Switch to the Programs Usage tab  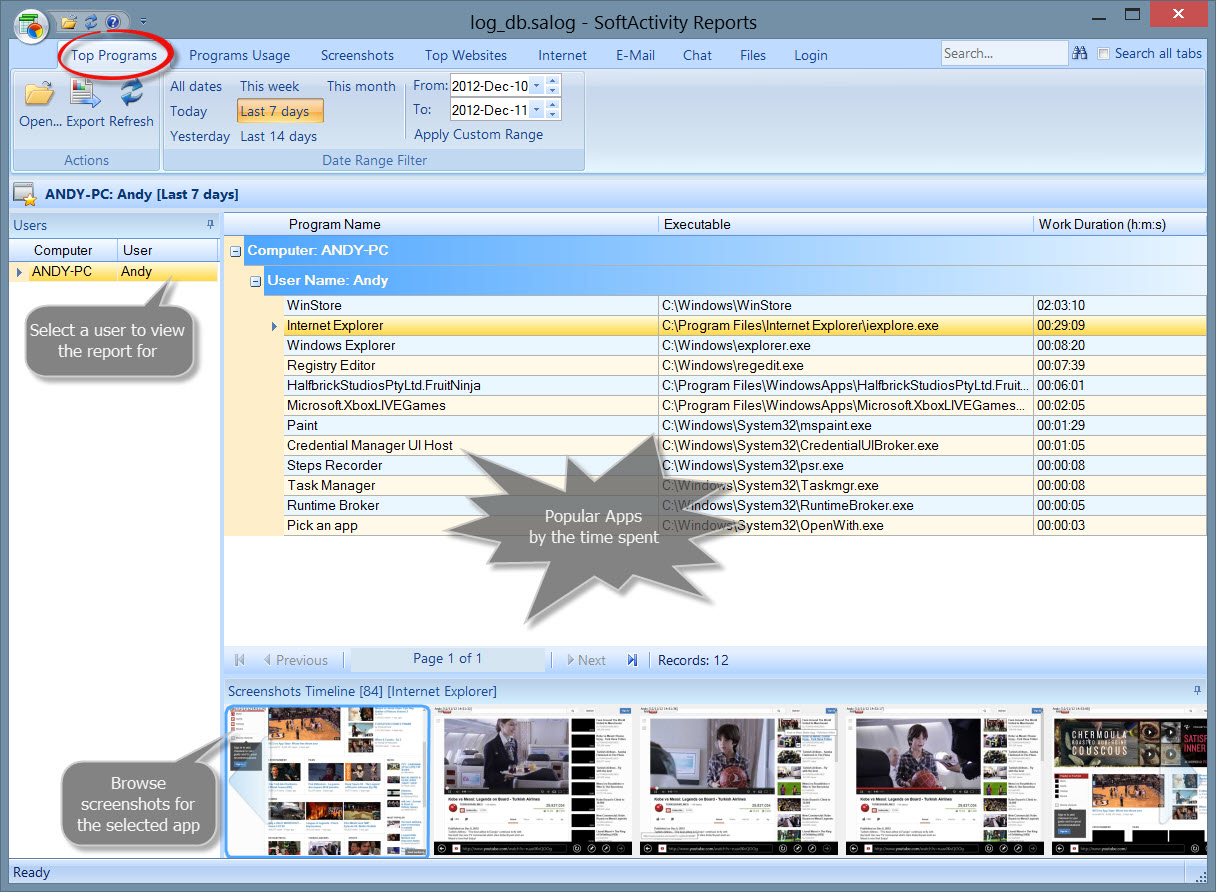[x=240, y=55]
